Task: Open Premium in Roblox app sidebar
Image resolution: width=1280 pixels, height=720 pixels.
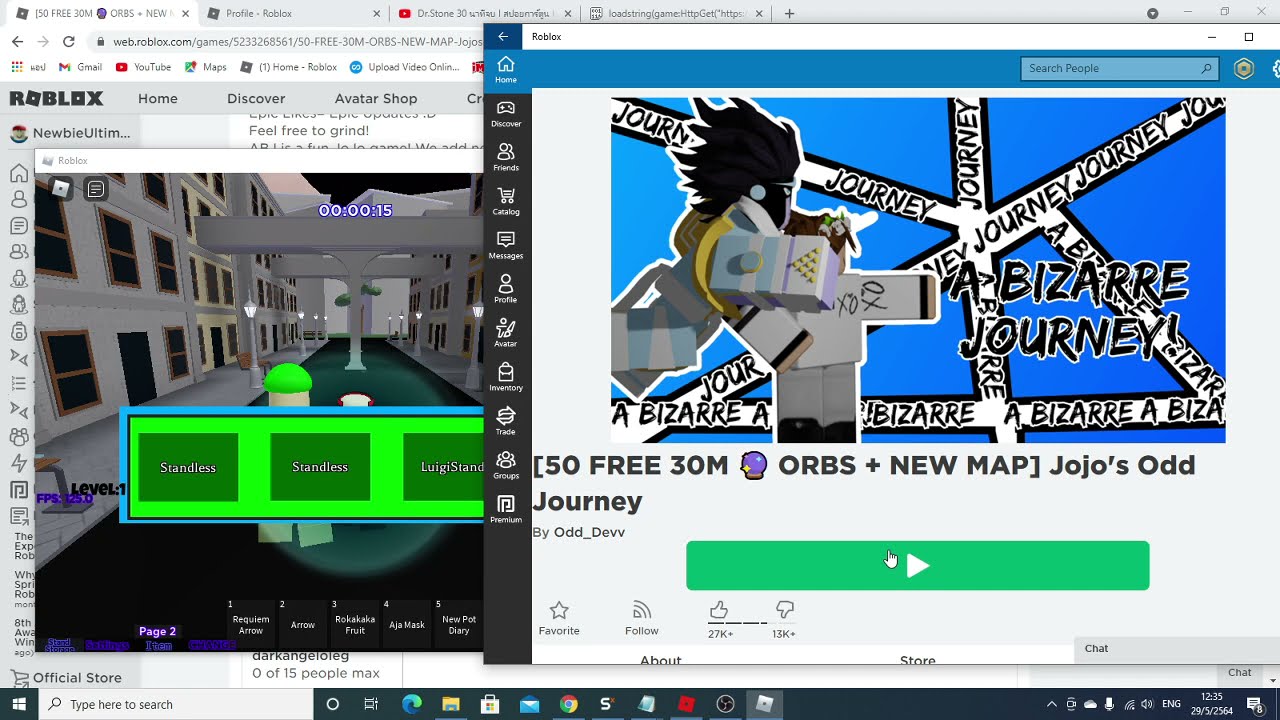Action: [x=506, y=510]
